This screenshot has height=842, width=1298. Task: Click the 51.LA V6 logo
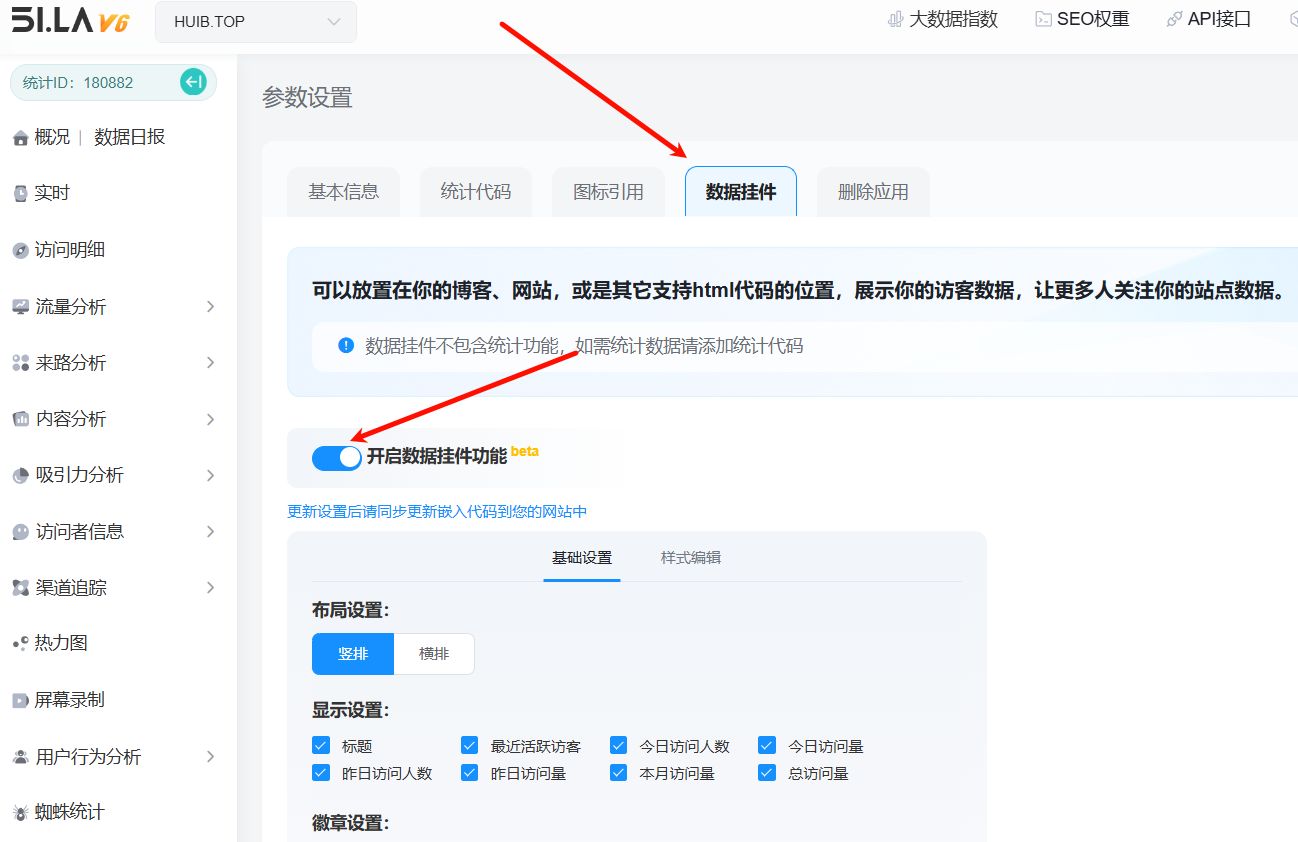pyautogui.click(x=70, y=21)
